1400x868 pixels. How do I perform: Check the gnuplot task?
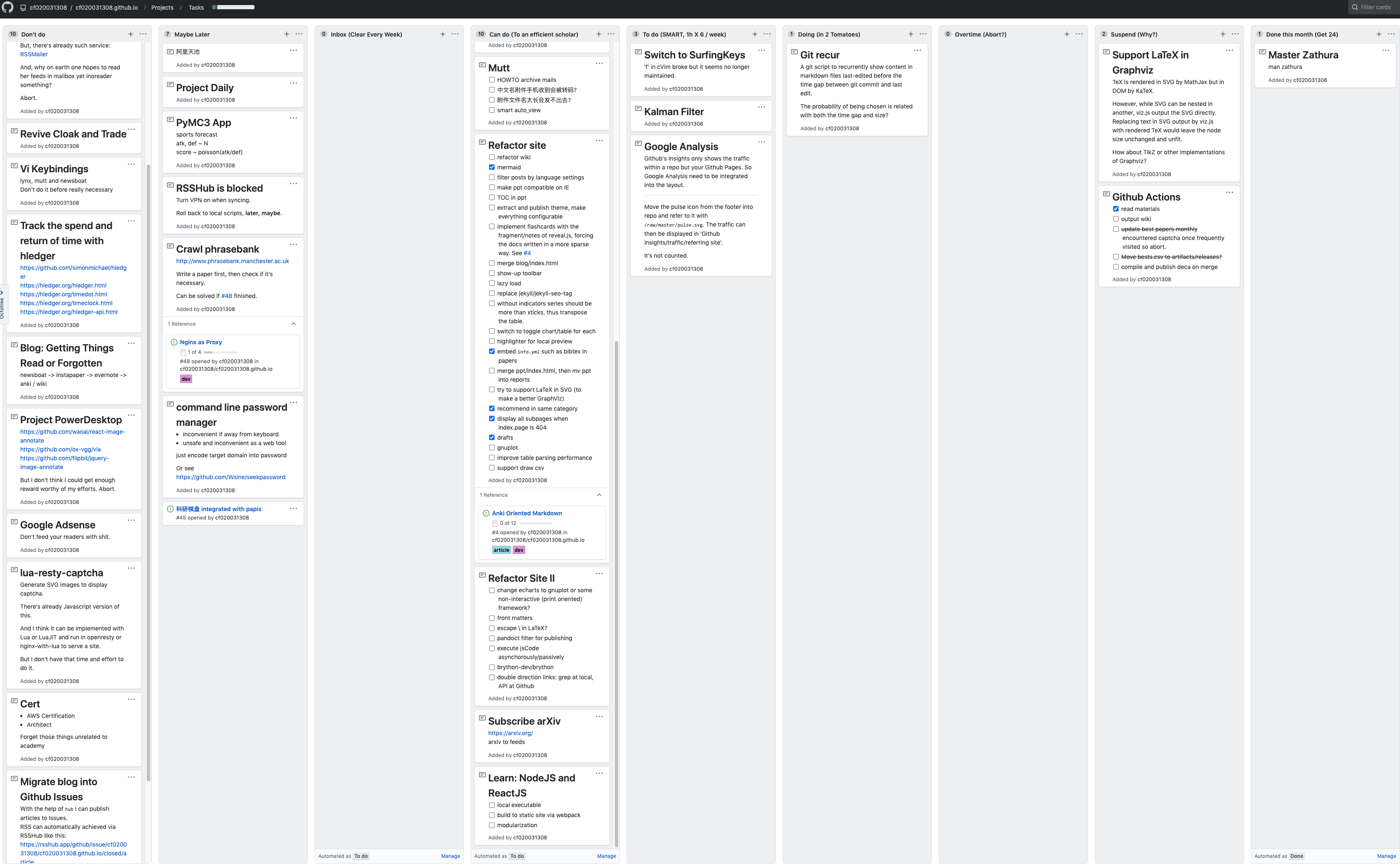pos(492,448)
